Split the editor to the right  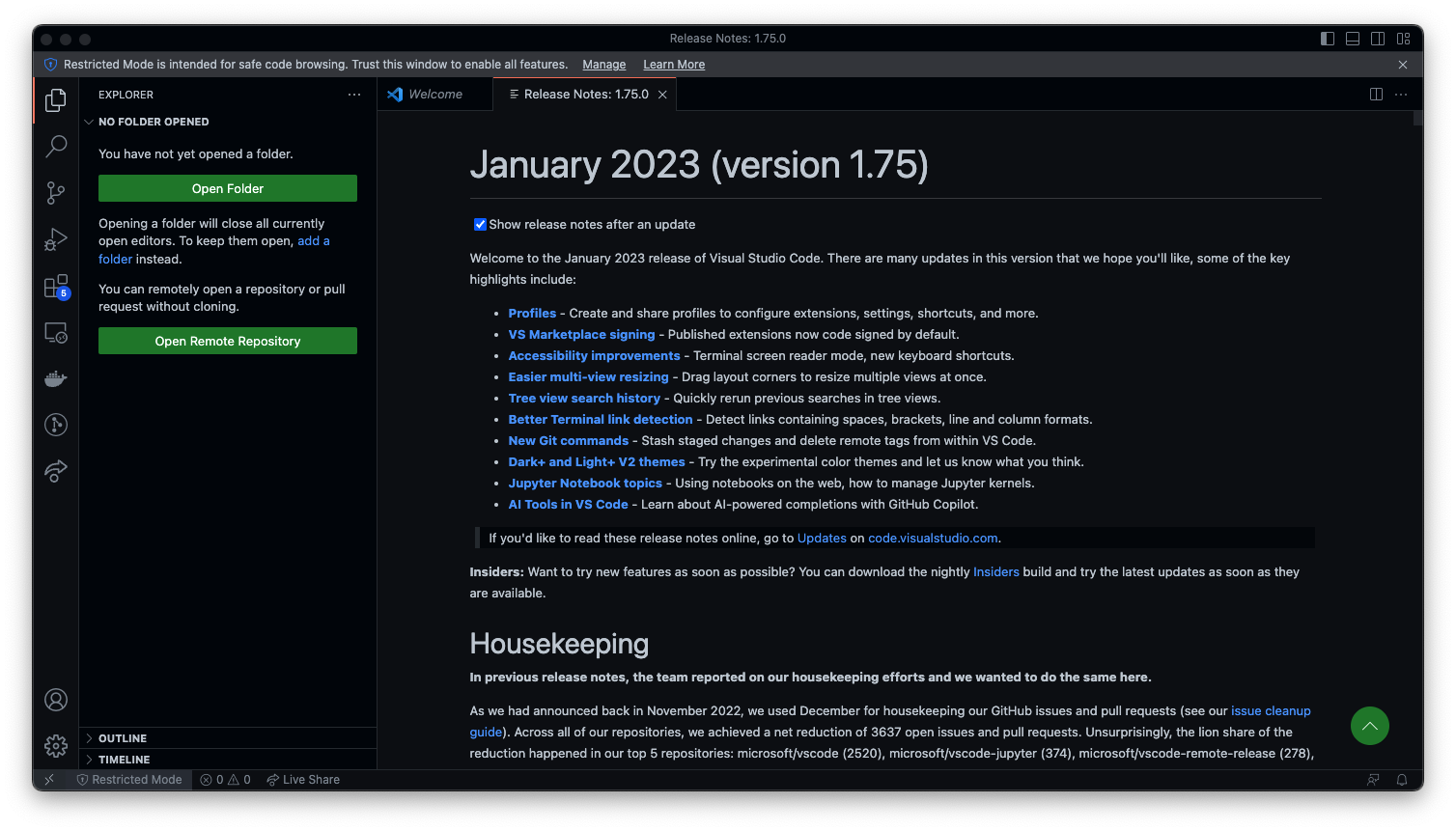[1376, 95]
